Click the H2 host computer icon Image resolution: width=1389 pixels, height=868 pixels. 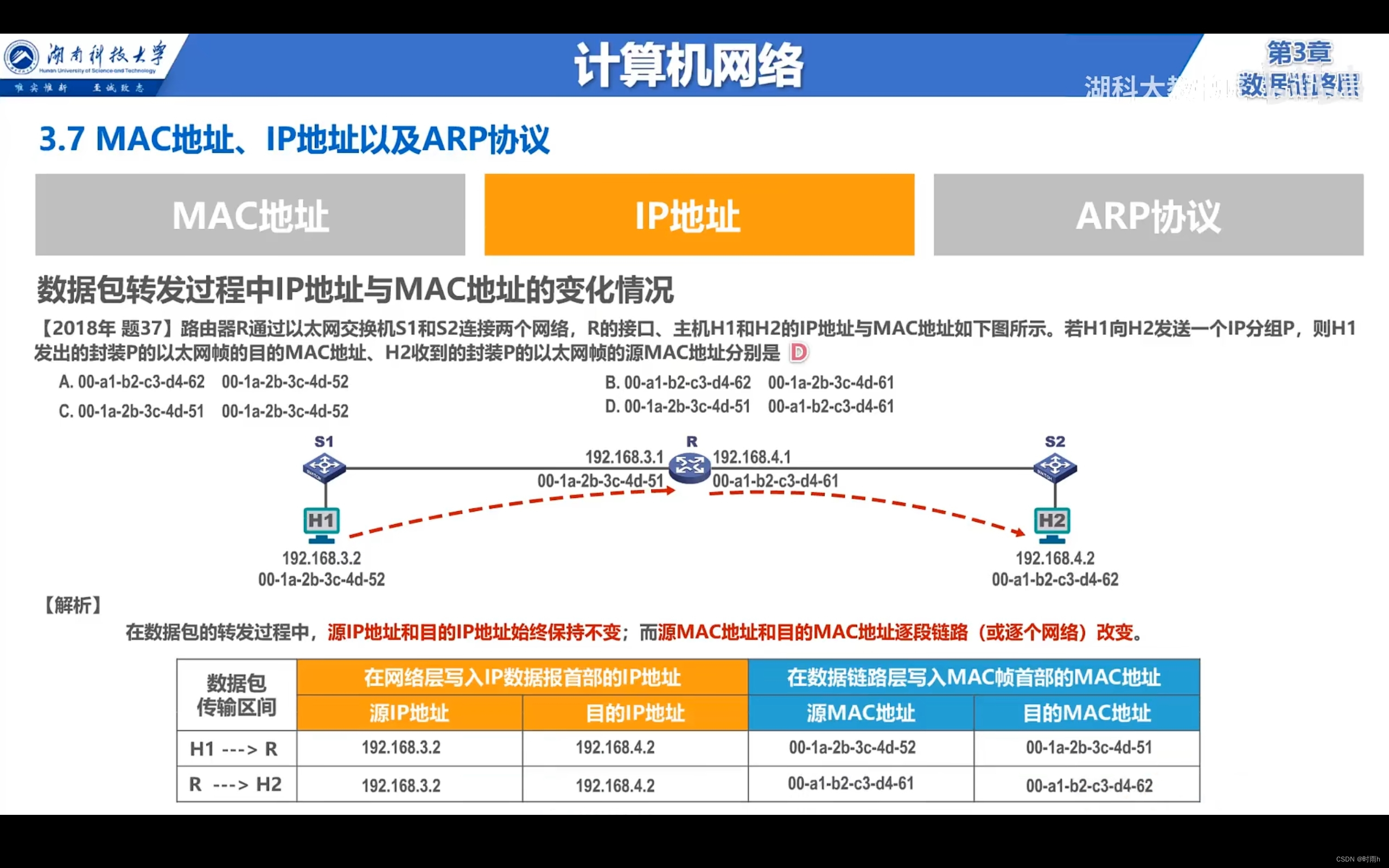pos(1052,525)
